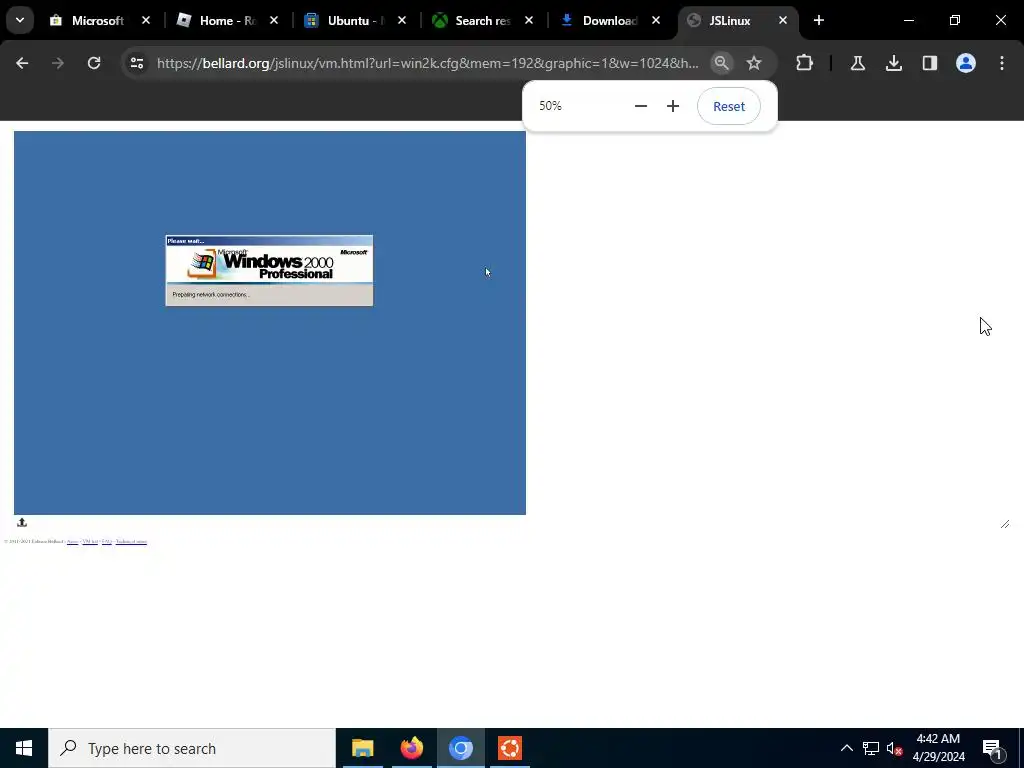Show hidden system tray icons
The height and width of the screenshot is (768, 1024).
[846, 748]
